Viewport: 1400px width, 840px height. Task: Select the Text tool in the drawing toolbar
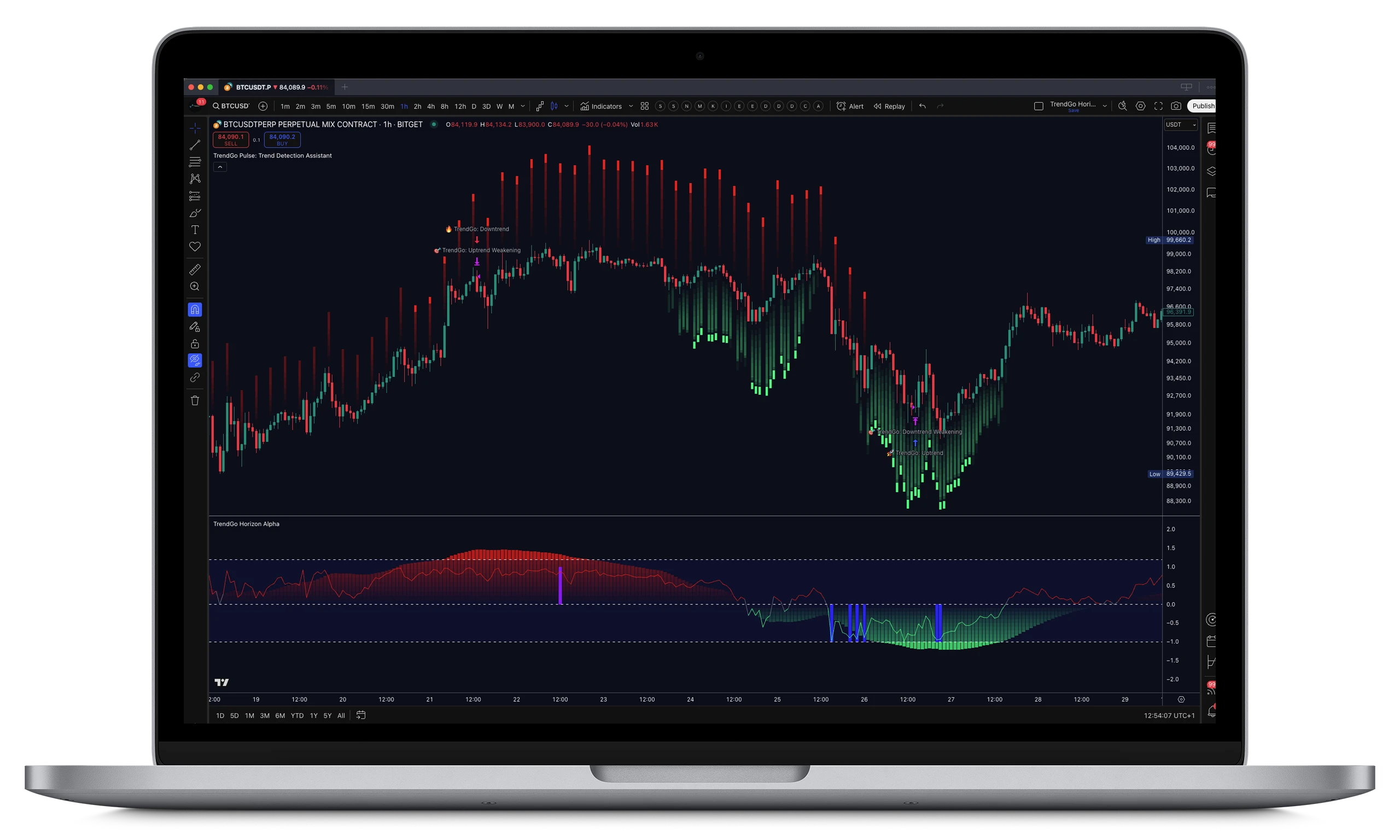195,230
